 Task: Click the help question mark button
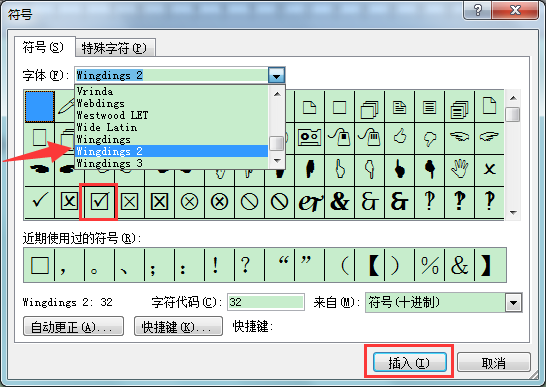pos(478,10)
